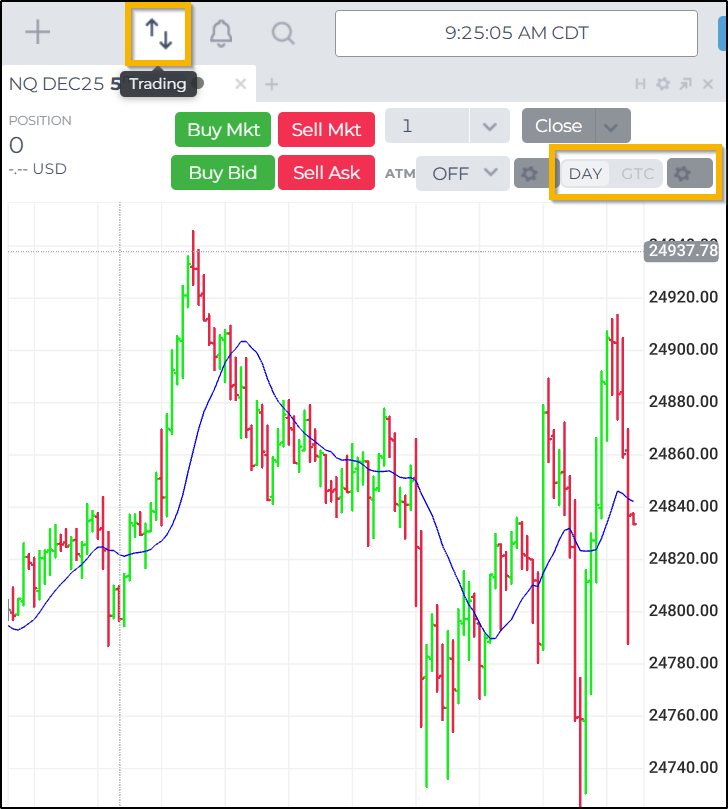Image resolution: width=728 pixels, height=809 pixels.
Task: Click the 24800.00 price axis label
Action: [x=683, y=610]
